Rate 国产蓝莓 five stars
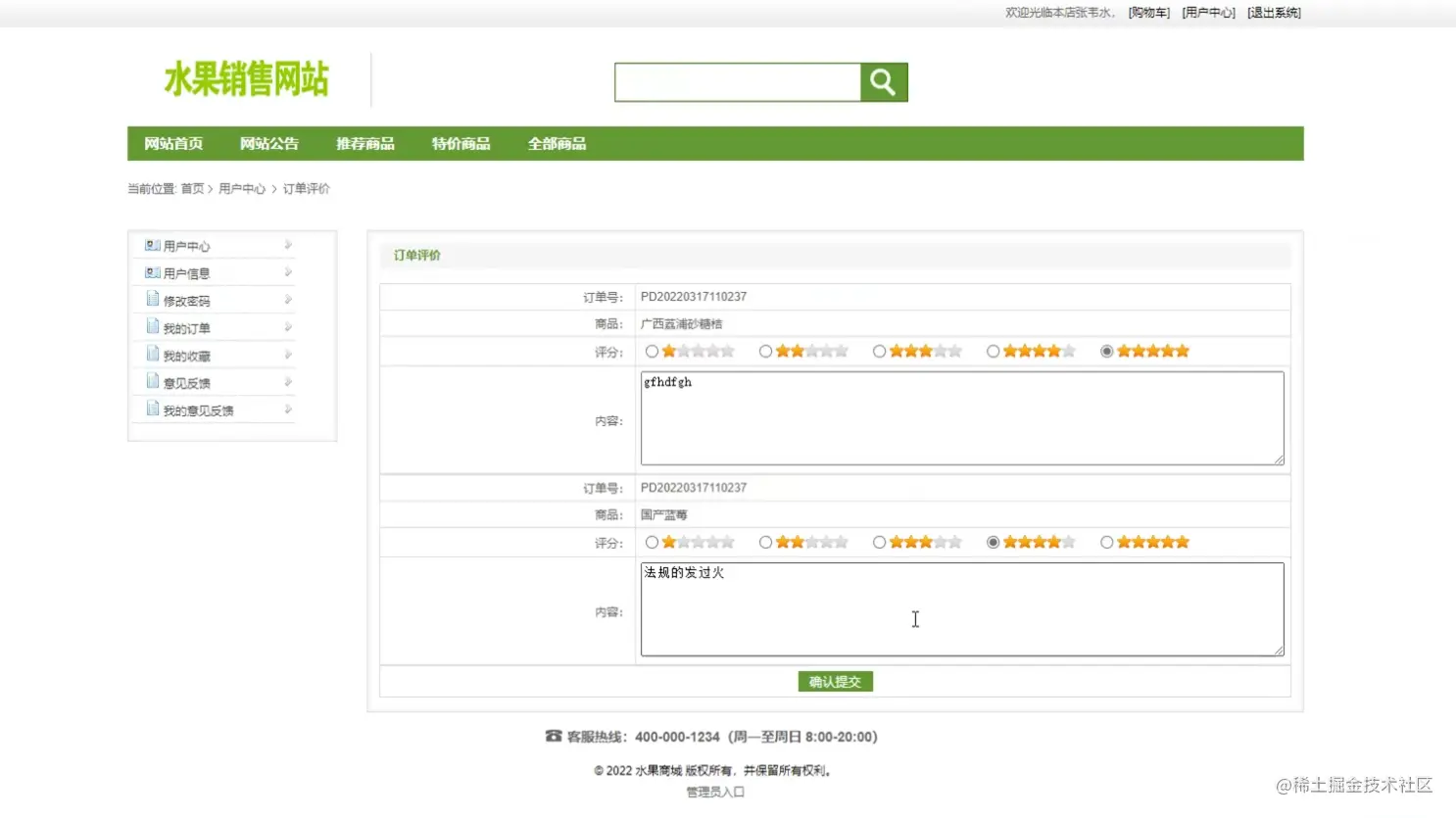The width and height of the screenshot is (1456, 818). click(1106, 543)
